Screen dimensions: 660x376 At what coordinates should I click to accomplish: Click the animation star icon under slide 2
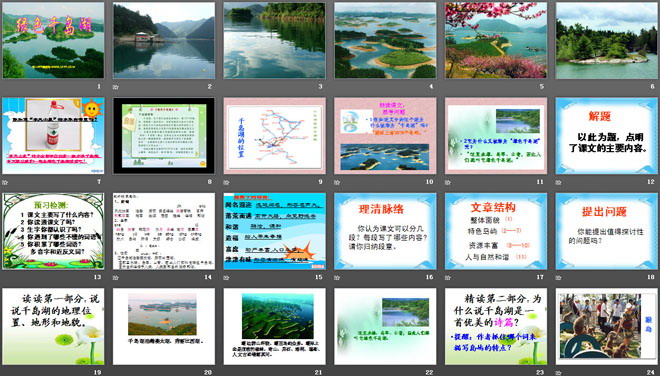[116, 87]
